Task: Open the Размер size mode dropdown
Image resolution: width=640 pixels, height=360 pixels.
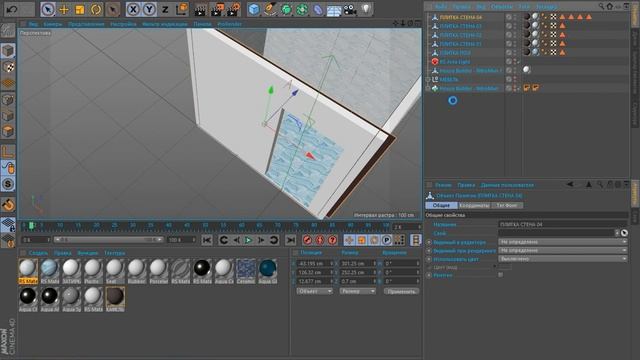Action: point(358,291)
